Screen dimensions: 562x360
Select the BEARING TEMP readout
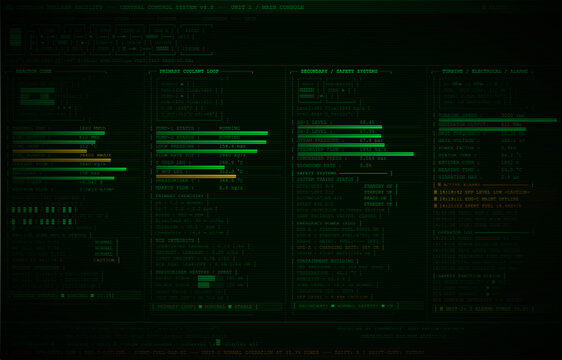pyautogui.click(x=480, y=170)
